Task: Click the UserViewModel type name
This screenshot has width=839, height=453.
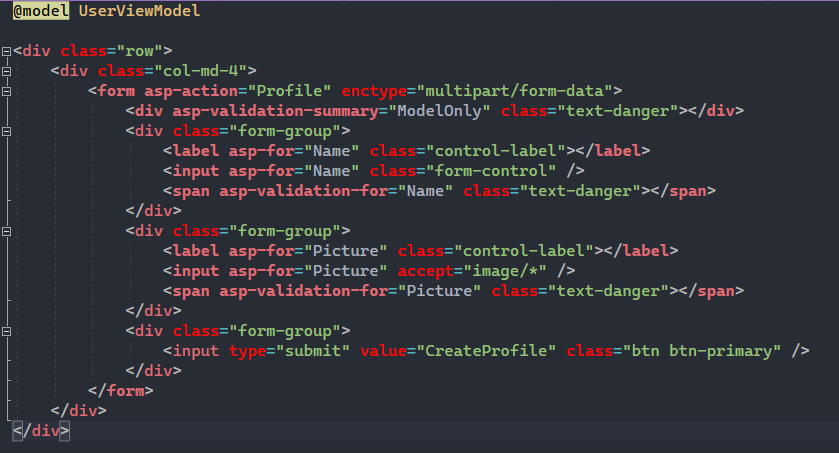Action: pyautogui.click(x=139, y=11)
